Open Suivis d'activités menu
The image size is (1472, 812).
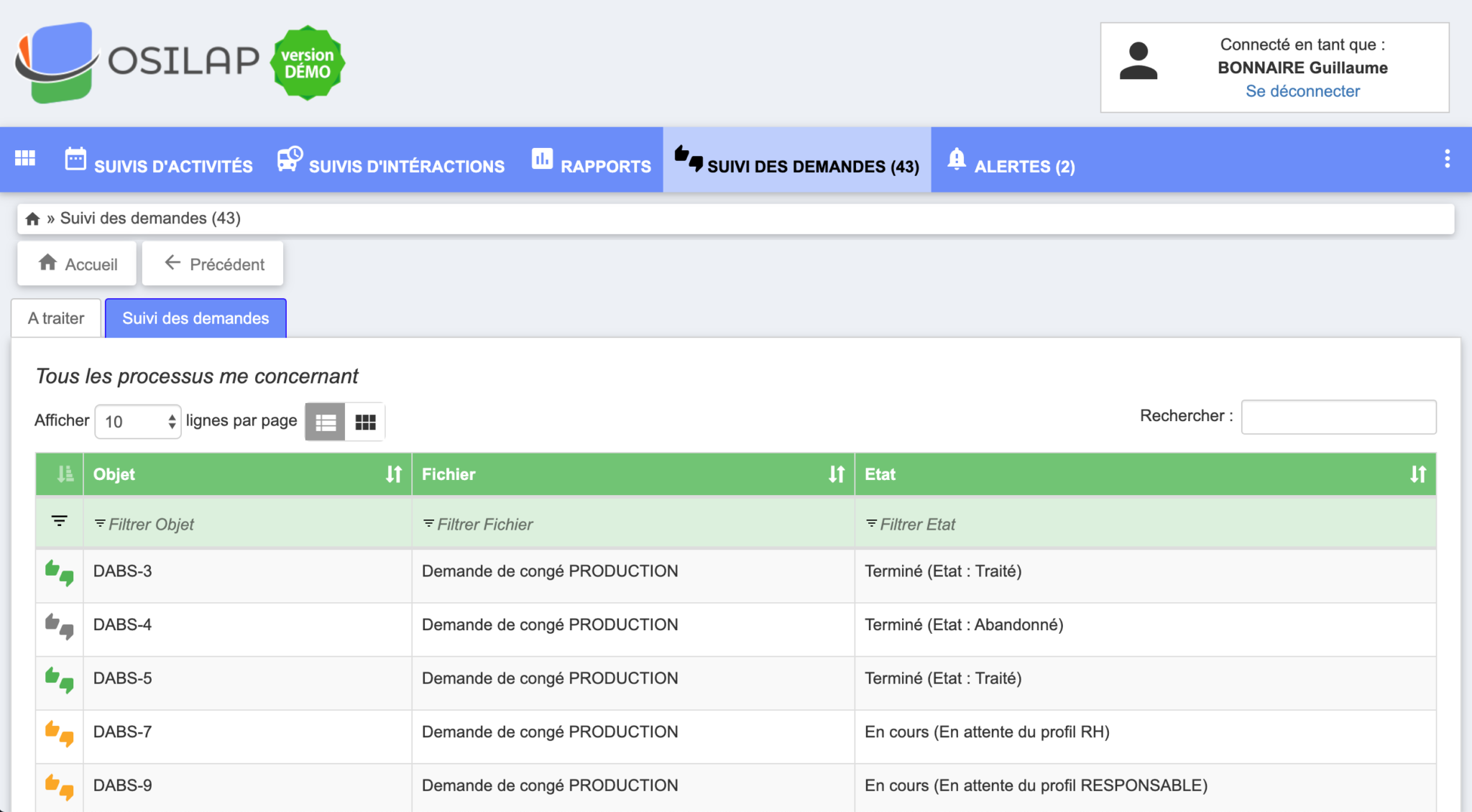159,160
